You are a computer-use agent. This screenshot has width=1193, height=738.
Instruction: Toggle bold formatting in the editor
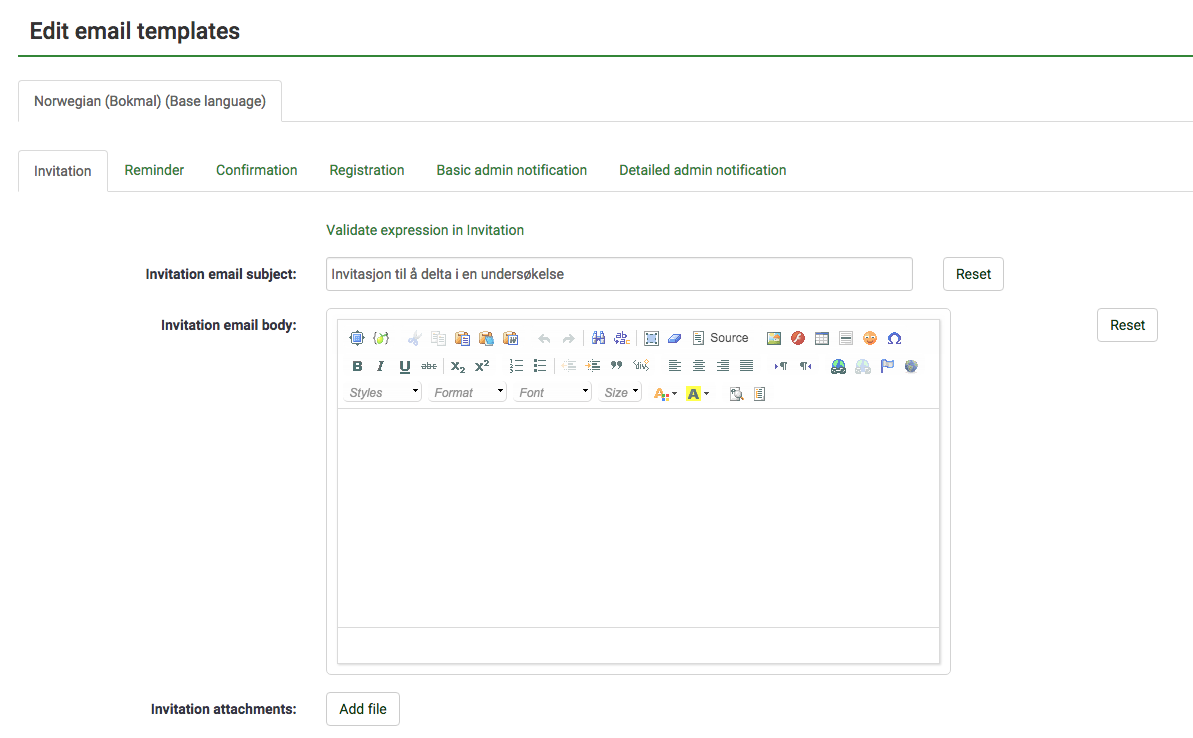357,366
